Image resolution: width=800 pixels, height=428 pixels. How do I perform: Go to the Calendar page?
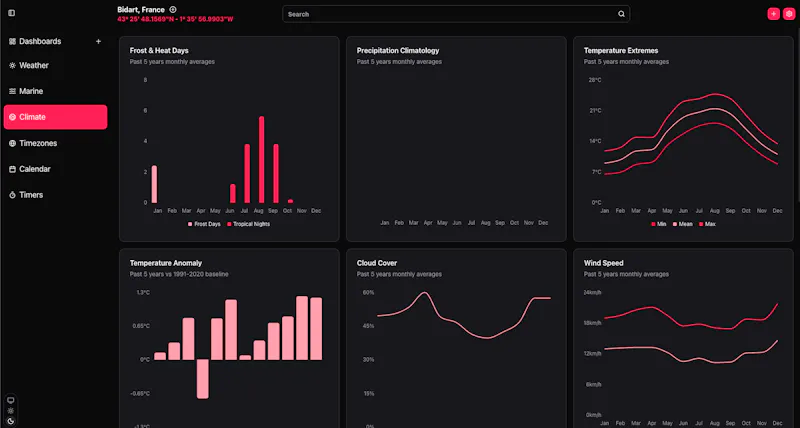[55, 169]
